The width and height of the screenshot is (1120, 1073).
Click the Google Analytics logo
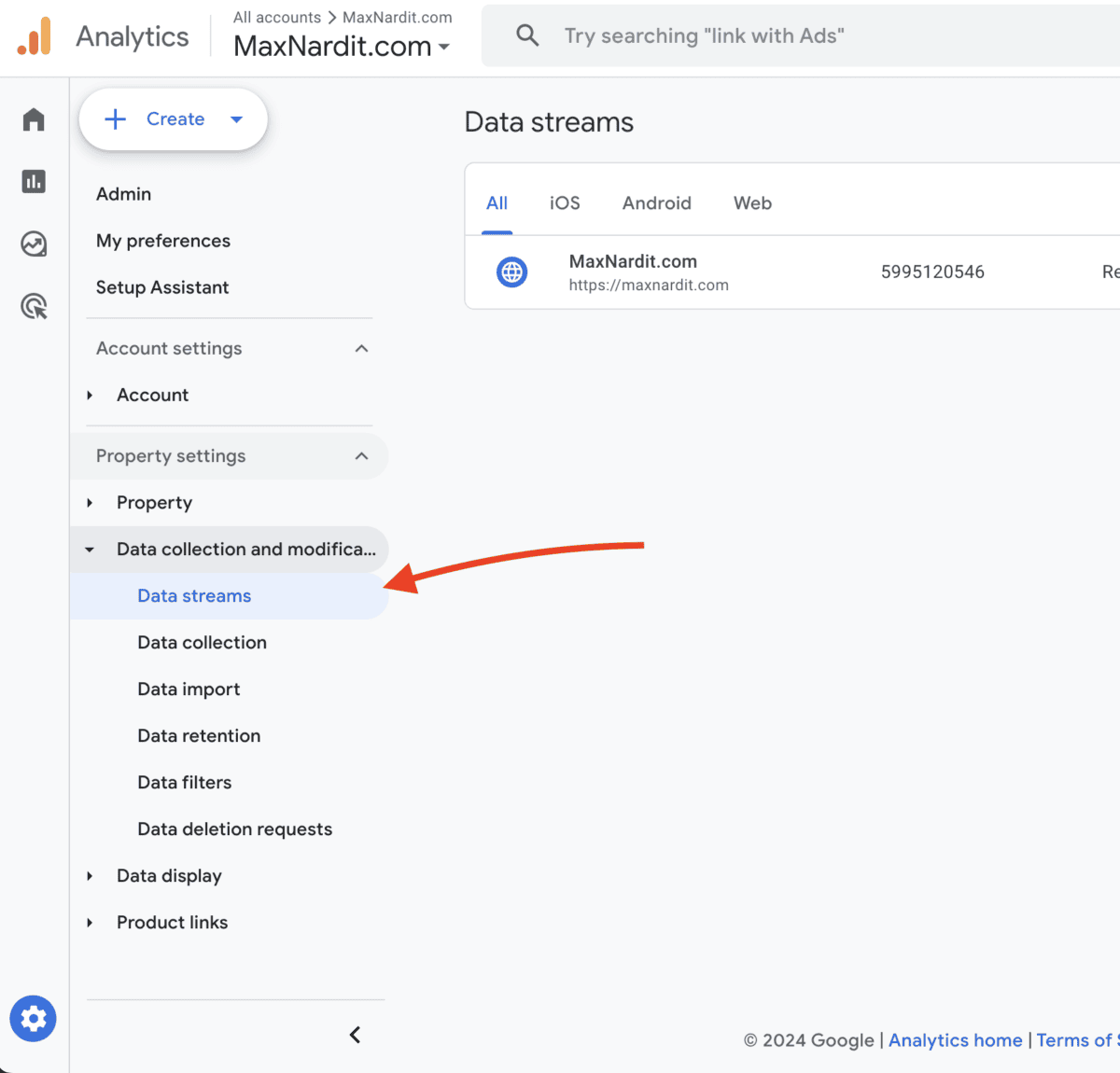coord(35,36)
